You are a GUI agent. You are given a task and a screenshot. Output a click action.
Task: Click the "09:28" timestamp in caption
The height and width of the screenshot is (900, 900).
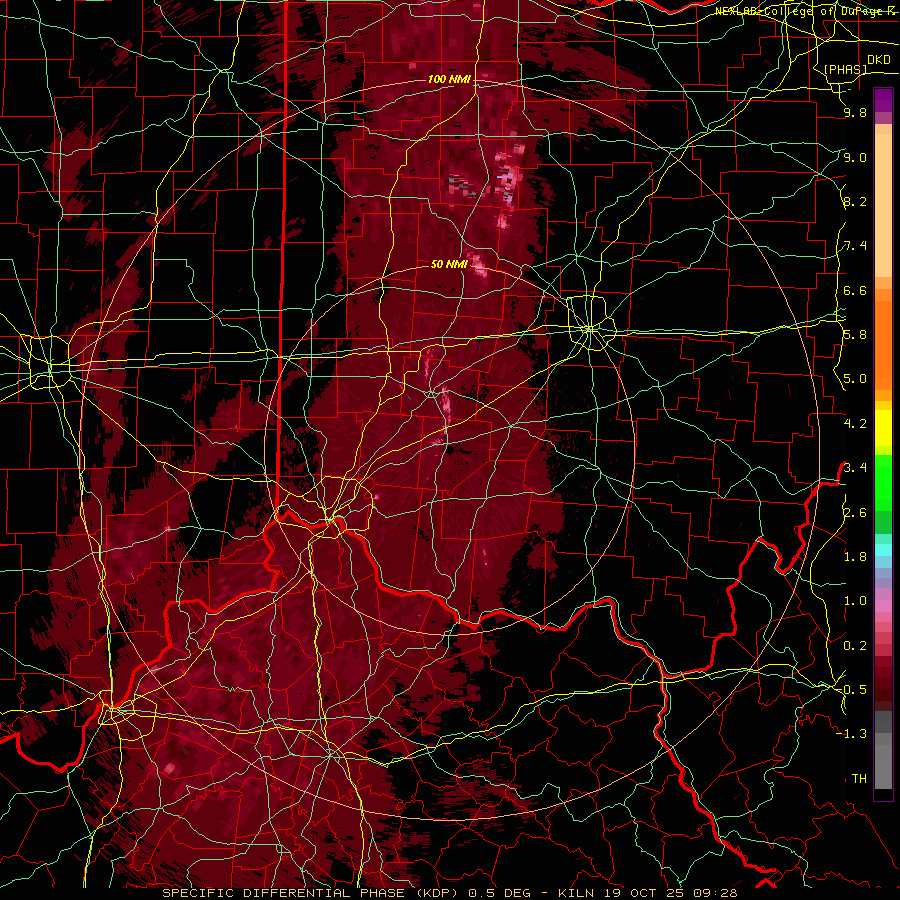[x=713, y=893]
